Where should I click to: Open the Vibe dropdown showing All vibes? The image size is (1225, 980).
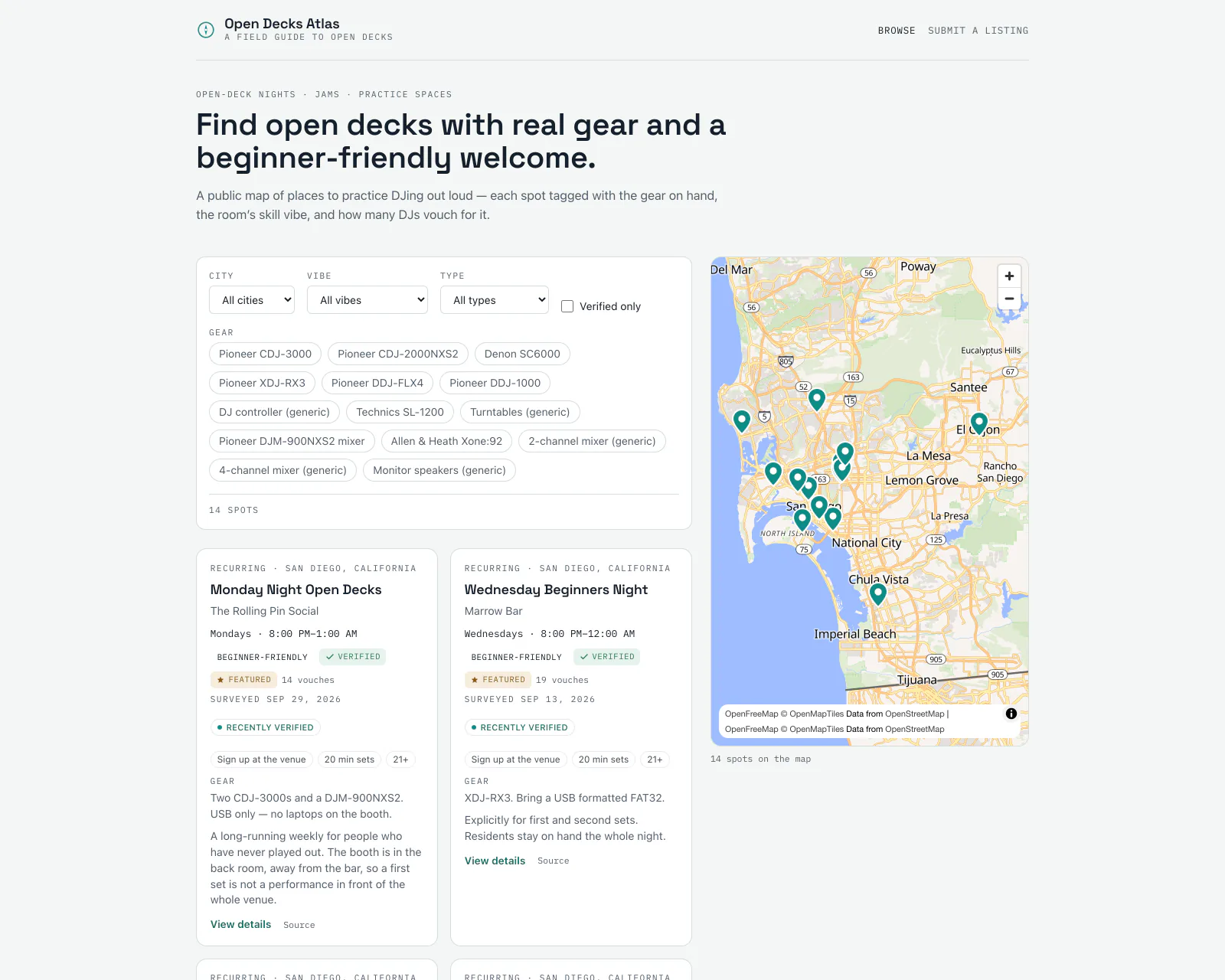(367, 300)
